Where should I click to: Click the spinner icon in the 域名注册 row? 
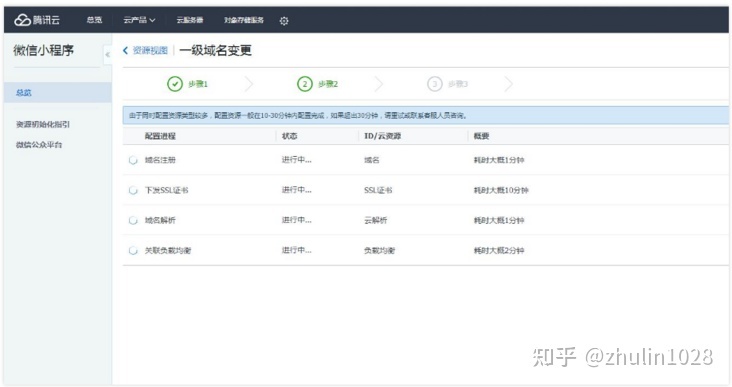(133, 160)
